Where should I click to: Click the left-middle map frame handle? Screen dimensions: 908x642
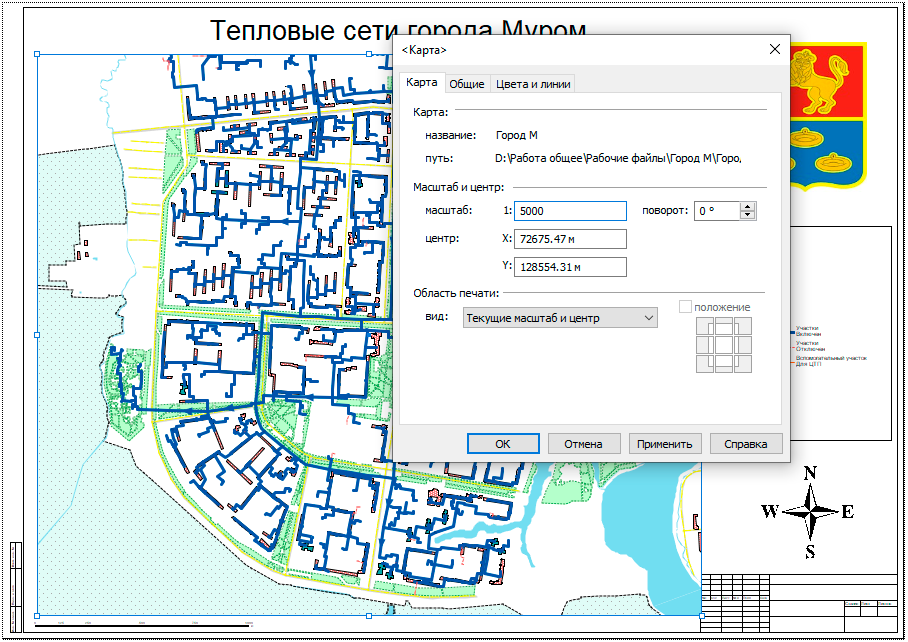click(x=37, y=334)
